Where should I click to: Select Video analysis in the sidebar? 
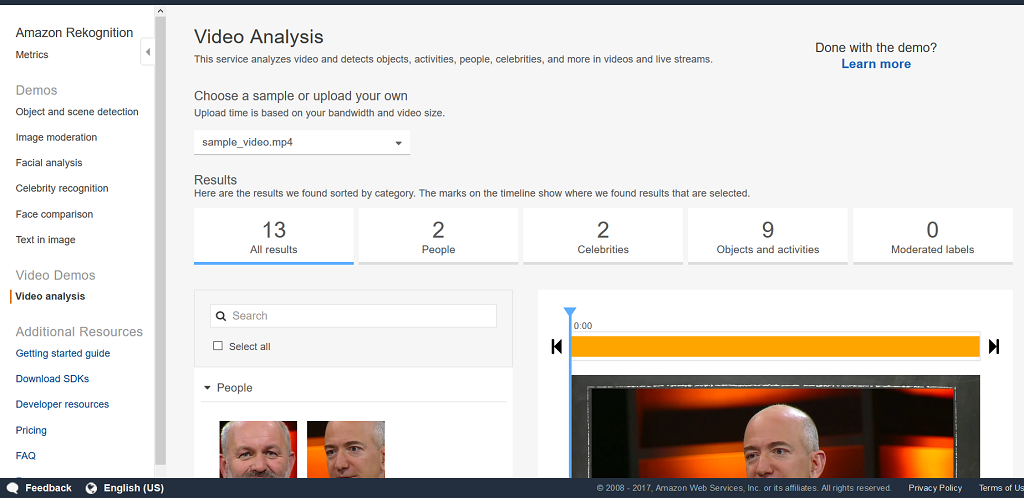coord(50,296)
